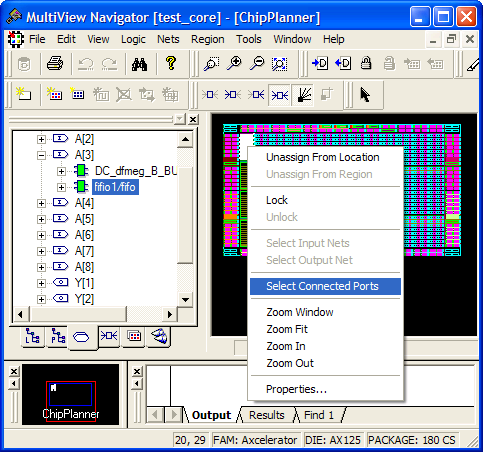Select the fifio1/fifo tree item
Image resolution: width=483 pixels, height=452 pixels.
(x=115, y=187)
